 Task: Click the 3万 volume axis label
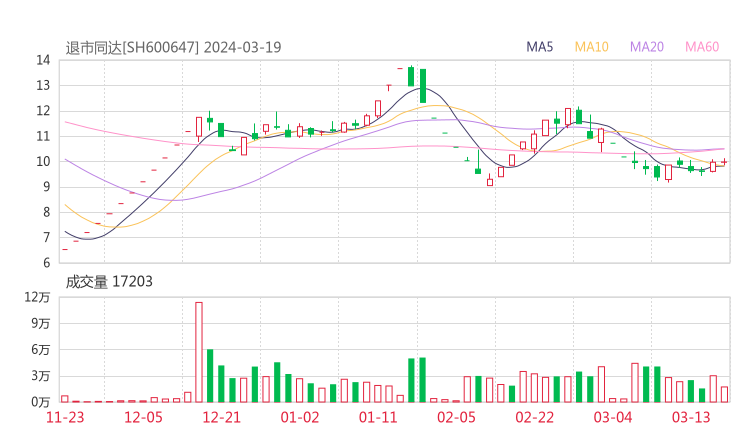point(41,376)
